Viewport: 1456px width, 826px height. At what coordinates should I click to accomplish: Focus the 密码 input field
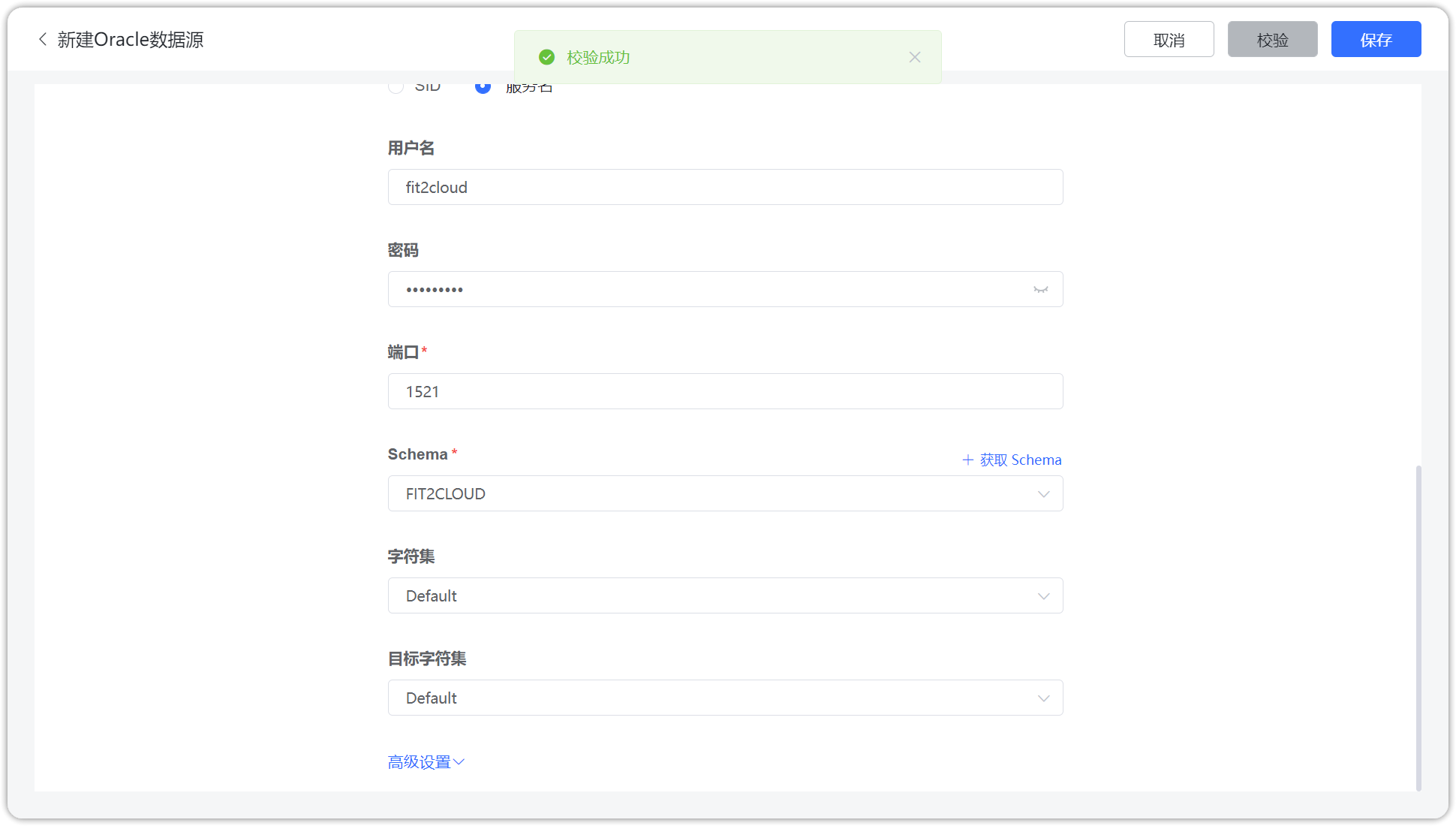(x=725, y=289)
